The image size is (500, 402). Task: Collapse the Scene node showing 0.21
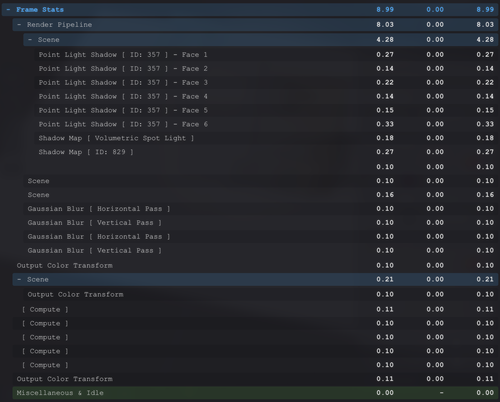coord(19,279)
